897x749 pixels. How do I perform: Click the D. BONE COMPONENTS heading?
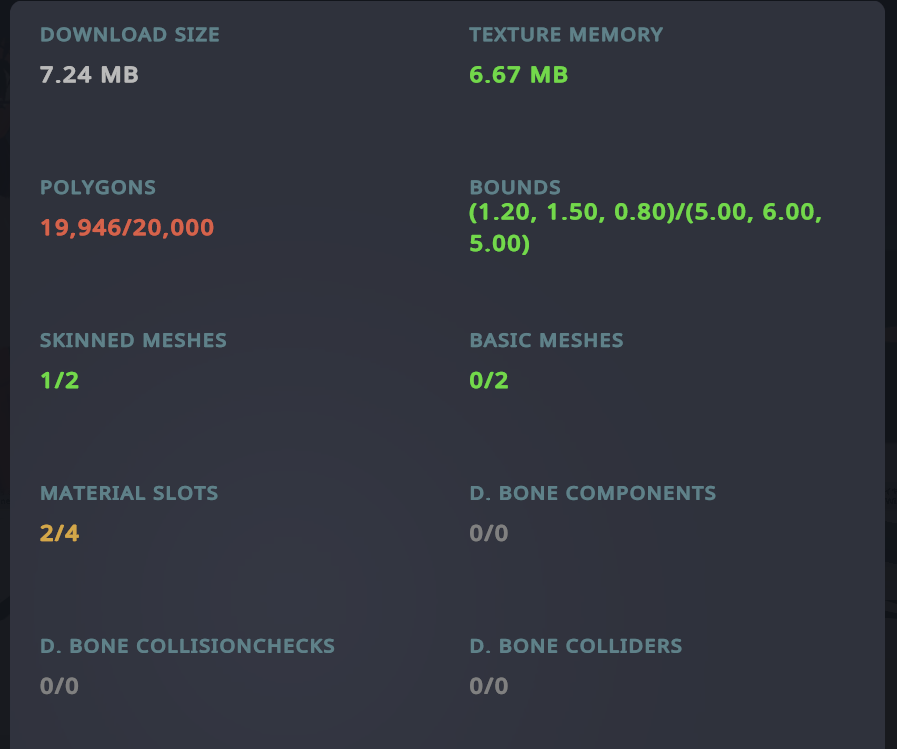click(592, 494)
